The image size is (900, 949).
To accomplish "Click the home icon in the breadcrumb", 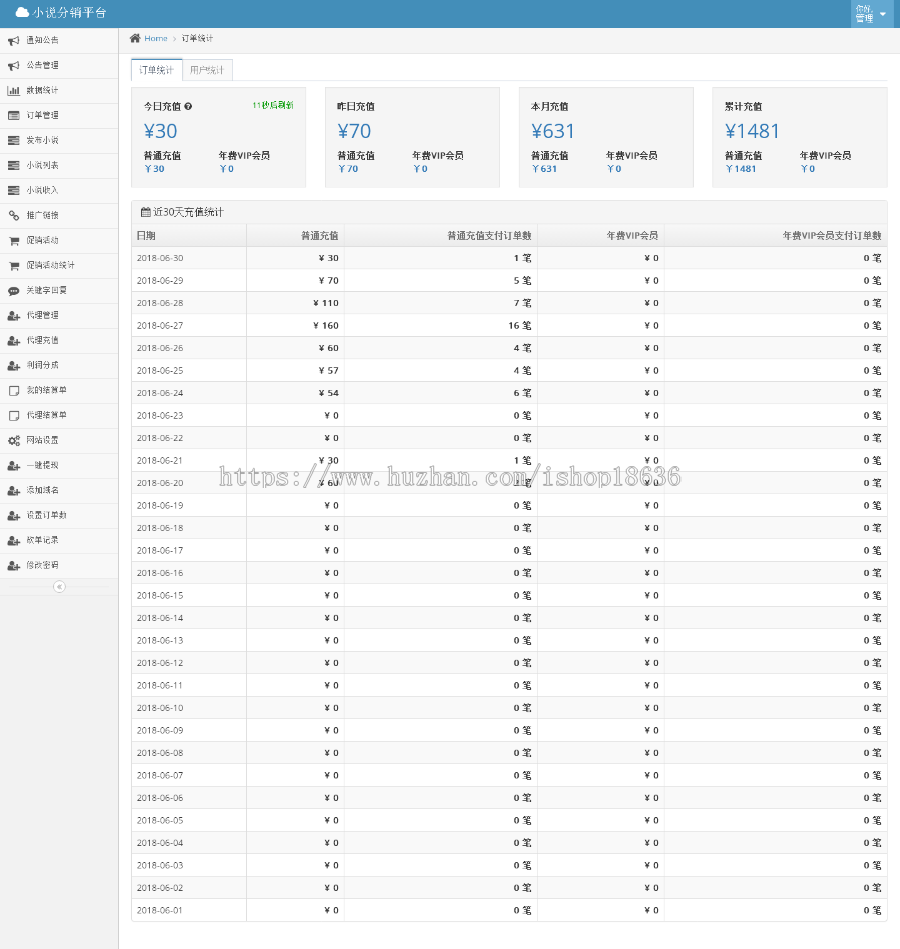I will coord(135,38).
